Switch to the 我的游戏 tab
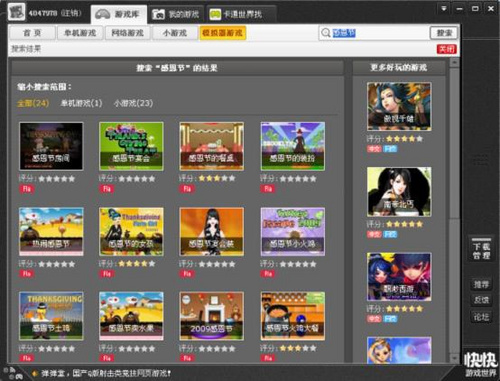This screenshot has height=381, width=500. pos(175,14)
